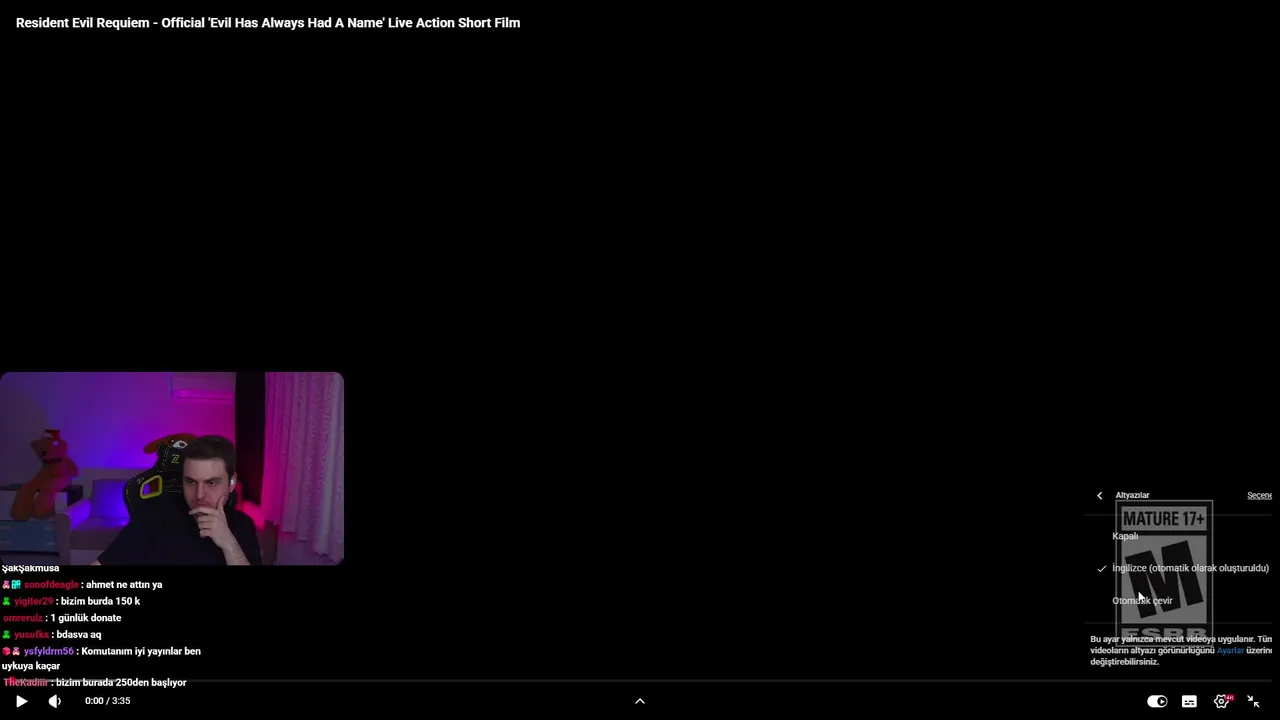Click chat username sonofdeagle
This screenshot has height=720, width=1280.
(x=51, y=584)
